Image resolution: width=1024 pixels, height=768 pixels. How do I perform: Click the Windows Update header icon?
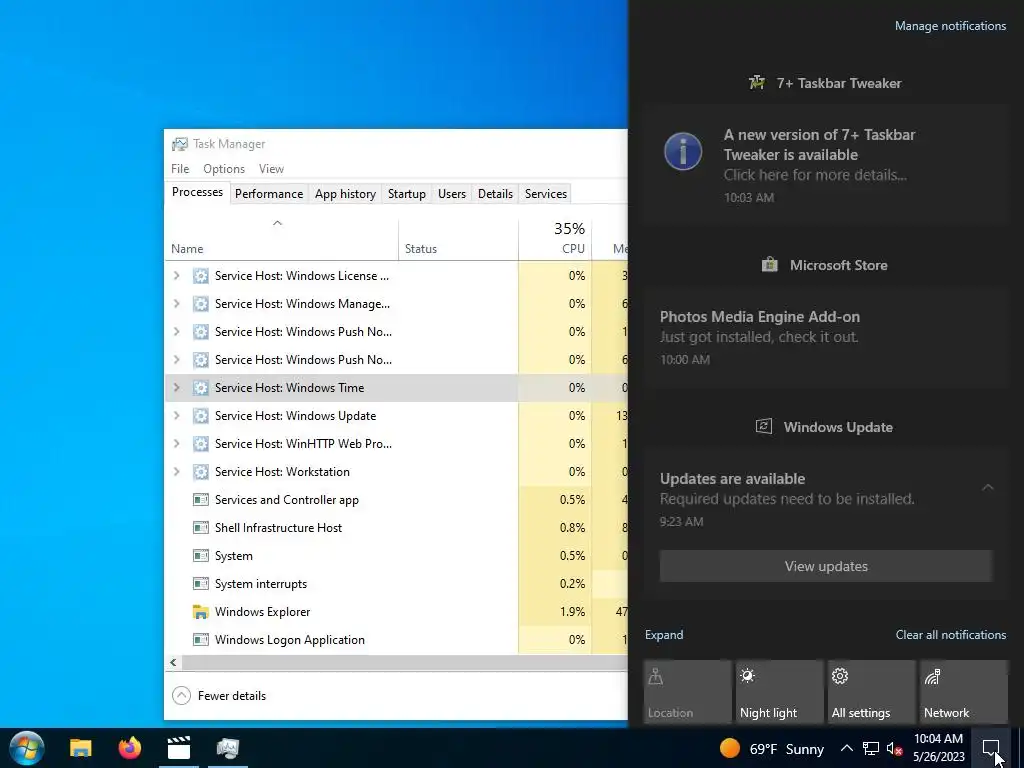coord(763,426)
